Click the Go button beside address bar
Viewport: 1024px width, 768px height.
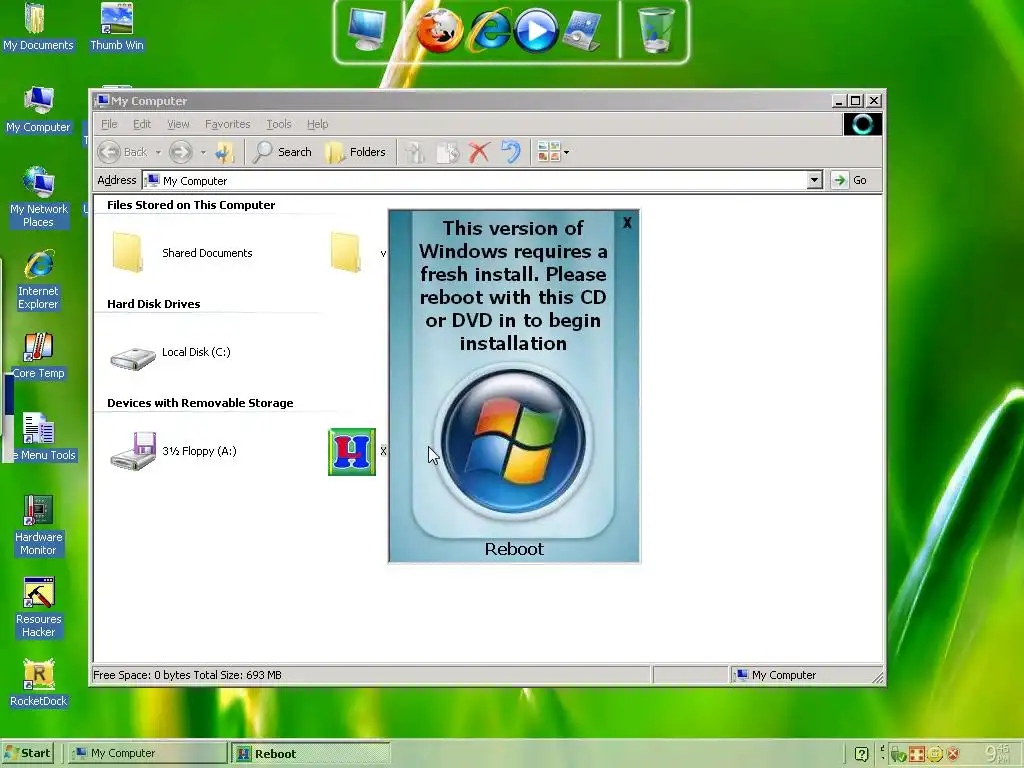pos(850,180)
